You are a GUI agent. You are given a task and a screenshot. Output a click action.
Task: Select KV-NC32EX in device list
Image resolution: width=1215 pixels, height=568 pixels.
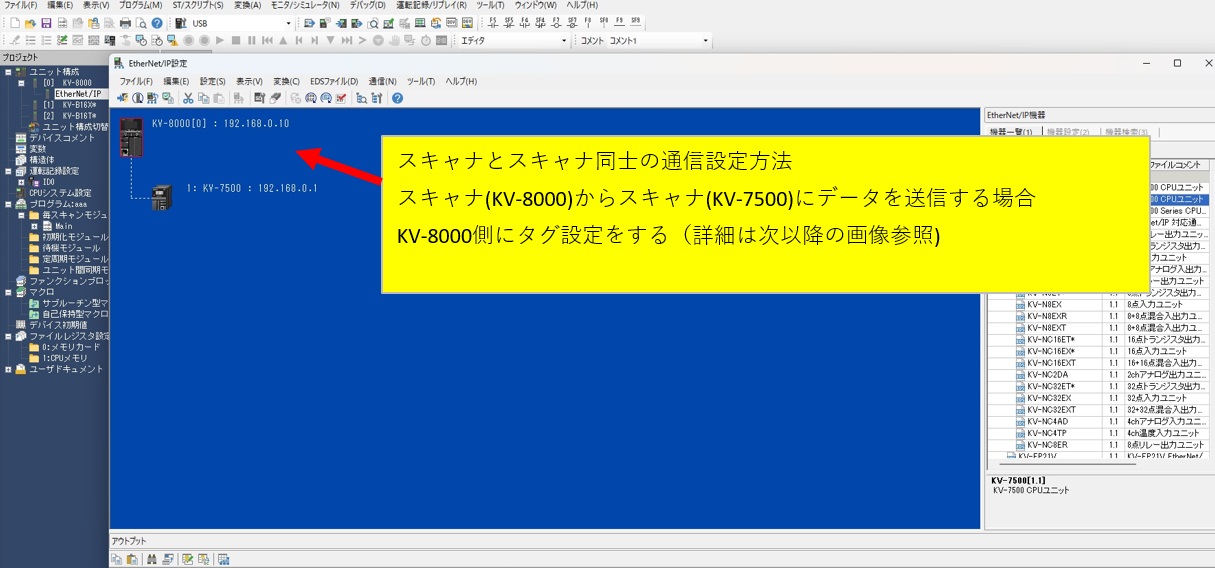1045,397
